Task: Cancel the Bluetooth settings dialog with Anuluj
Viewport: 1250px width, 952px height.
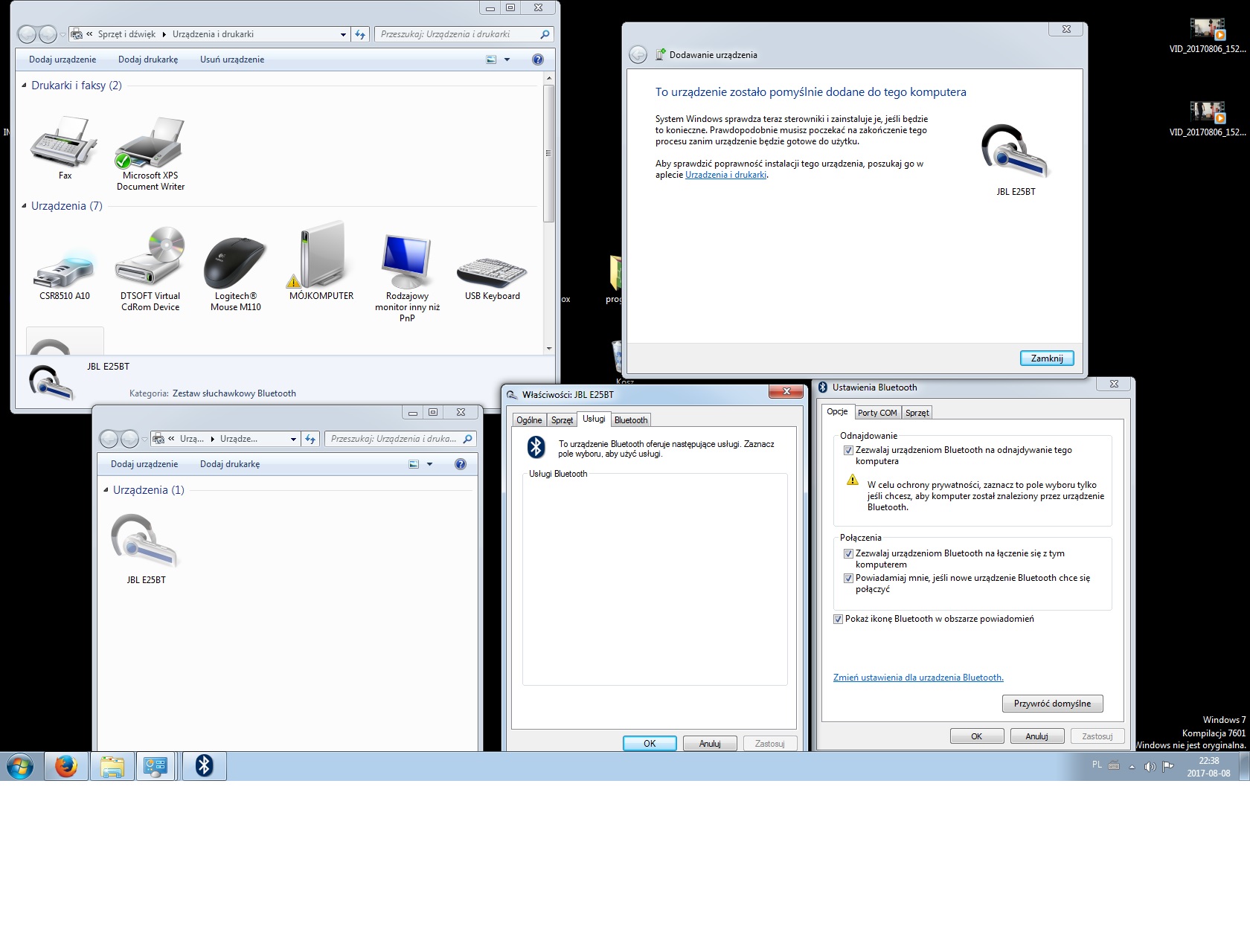Action: point(1036,736)
